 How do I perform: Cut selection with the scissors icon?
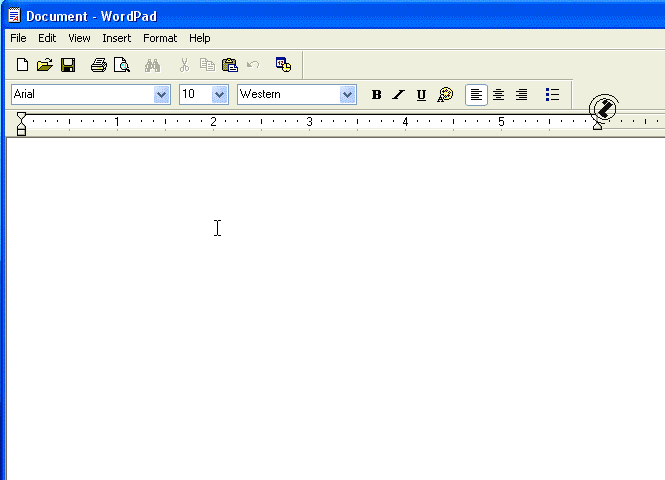coord(184,65)
